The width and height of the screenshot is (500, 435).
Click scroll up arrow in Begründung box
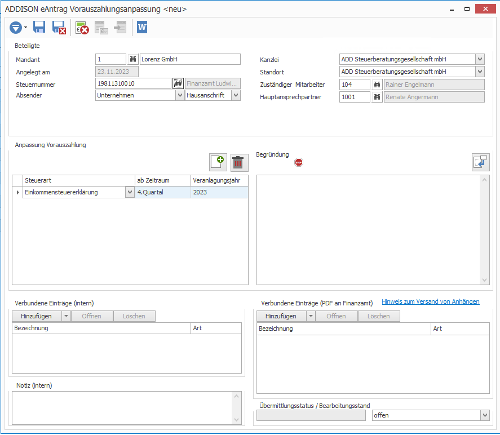(484, 180)
